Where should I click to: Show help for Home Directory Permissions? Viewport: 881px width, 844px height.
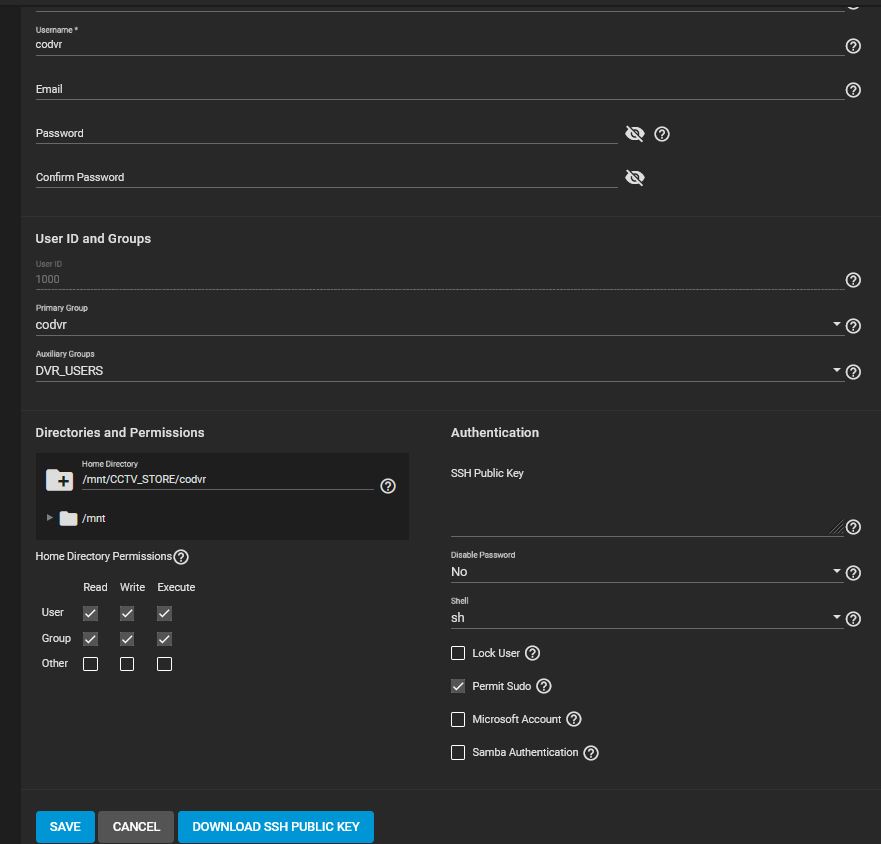tap(181, 557)
